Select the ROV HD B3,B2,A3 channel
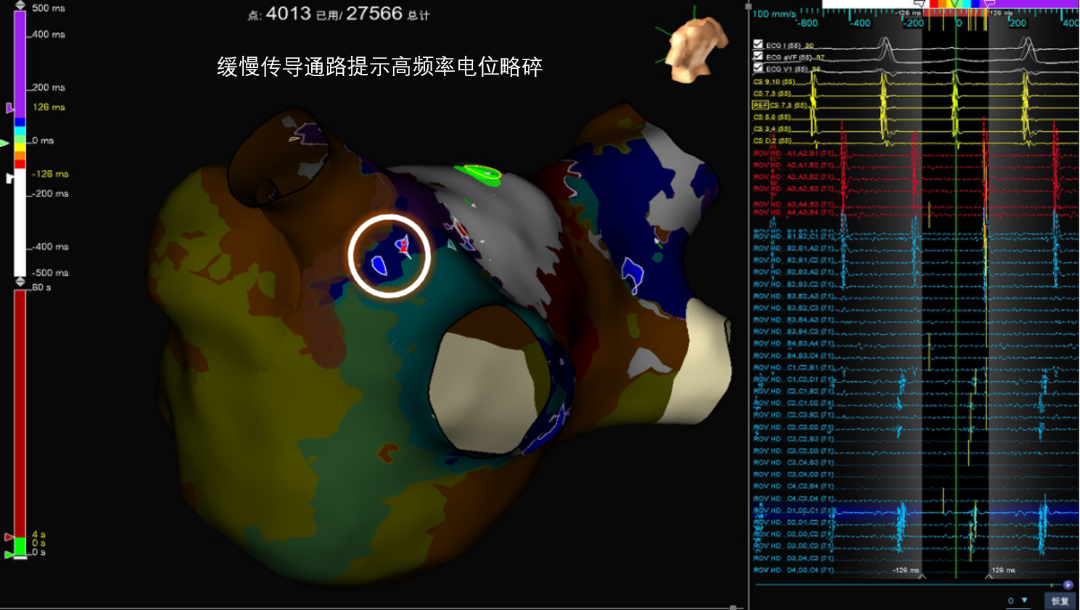 coord(793,296)
